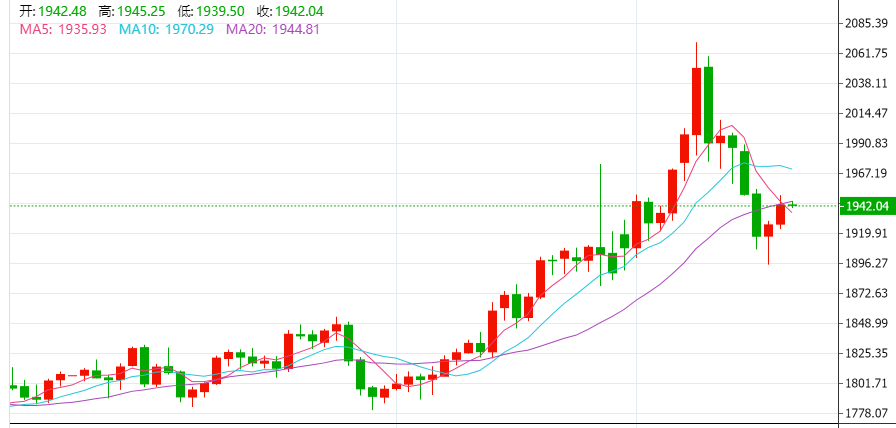Click the 2038.11 price axis label

pyautogui.click(x=867, y=84)
